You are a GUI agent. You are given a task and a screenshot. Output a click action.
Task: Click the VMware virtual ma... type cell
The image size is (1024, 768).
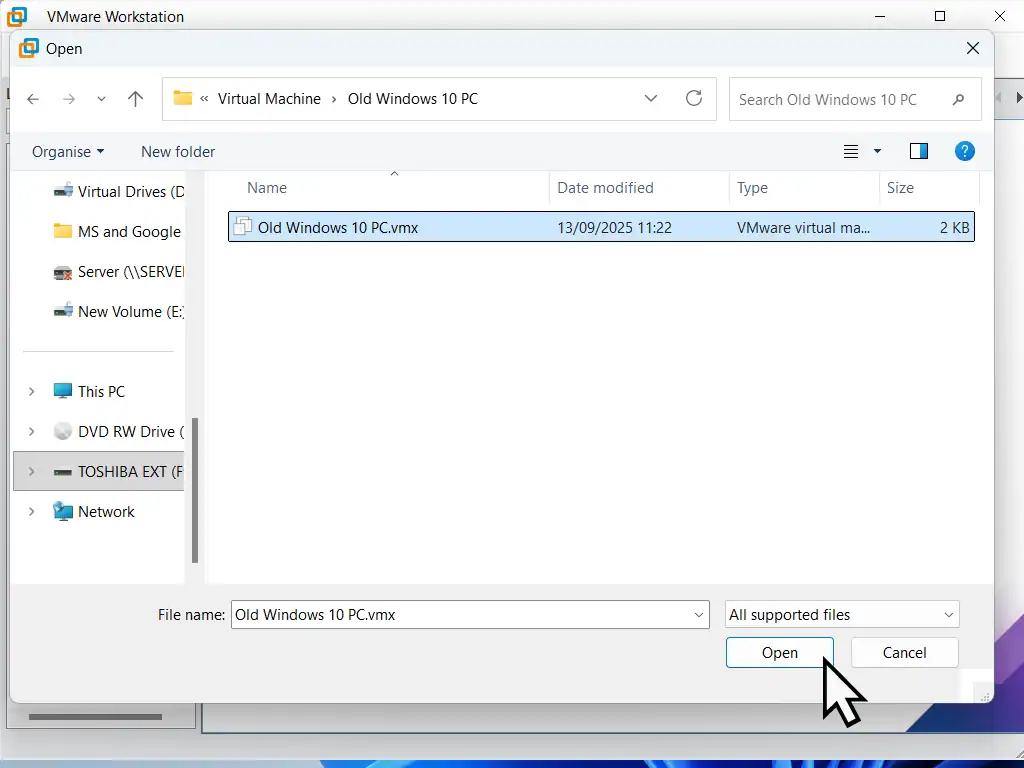[x=803, y=227]
